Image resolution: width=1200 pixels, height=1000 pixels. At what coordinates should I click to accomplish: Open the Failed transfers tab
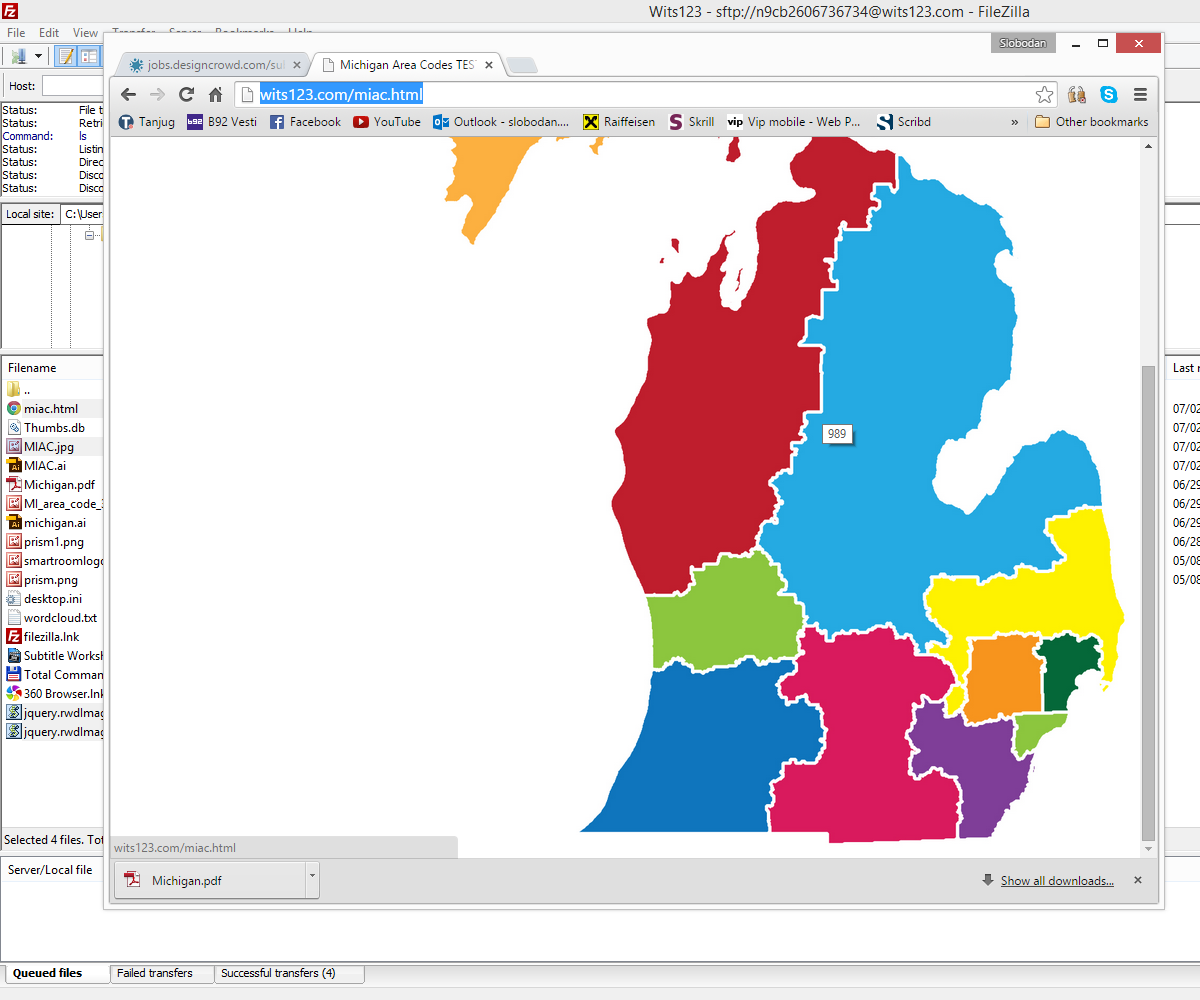pos(155,973)
